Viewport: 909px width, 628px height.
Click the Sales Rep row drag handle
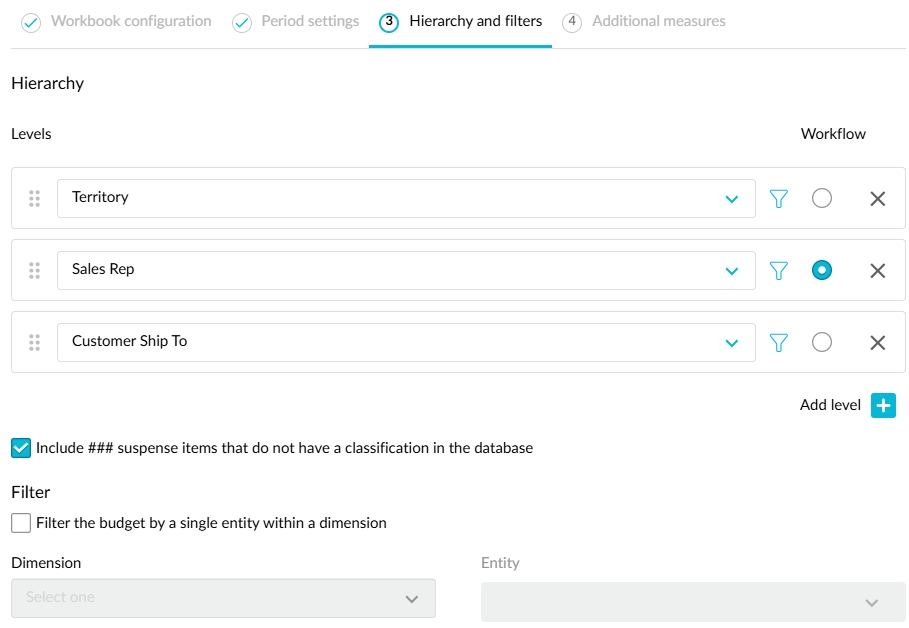[x=35, y=271]
